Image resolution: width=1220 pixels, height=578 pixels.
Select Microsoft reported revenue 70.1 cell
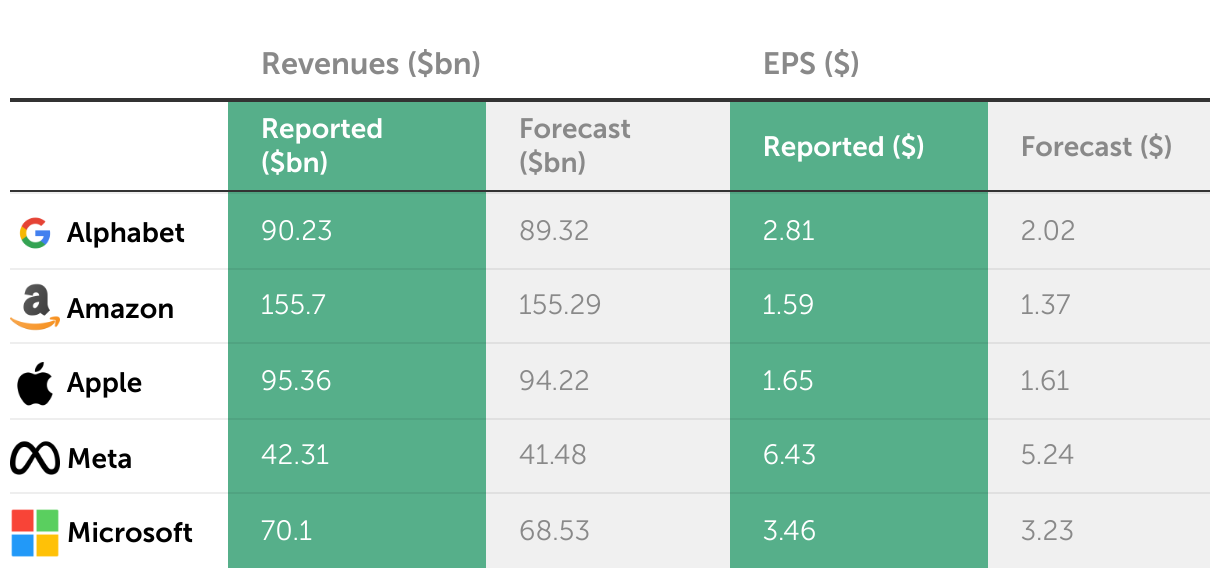(357, 531)
